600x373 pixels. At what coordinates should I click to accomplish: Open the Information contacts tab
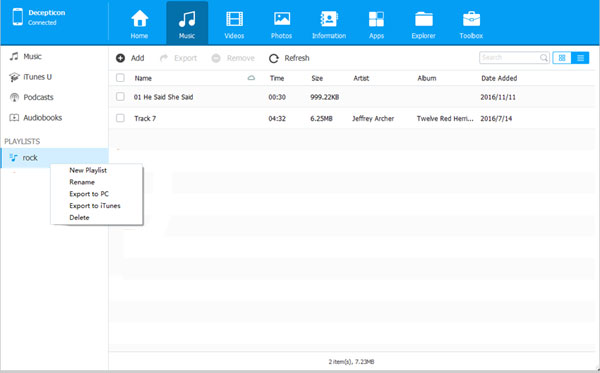point(329,23)
